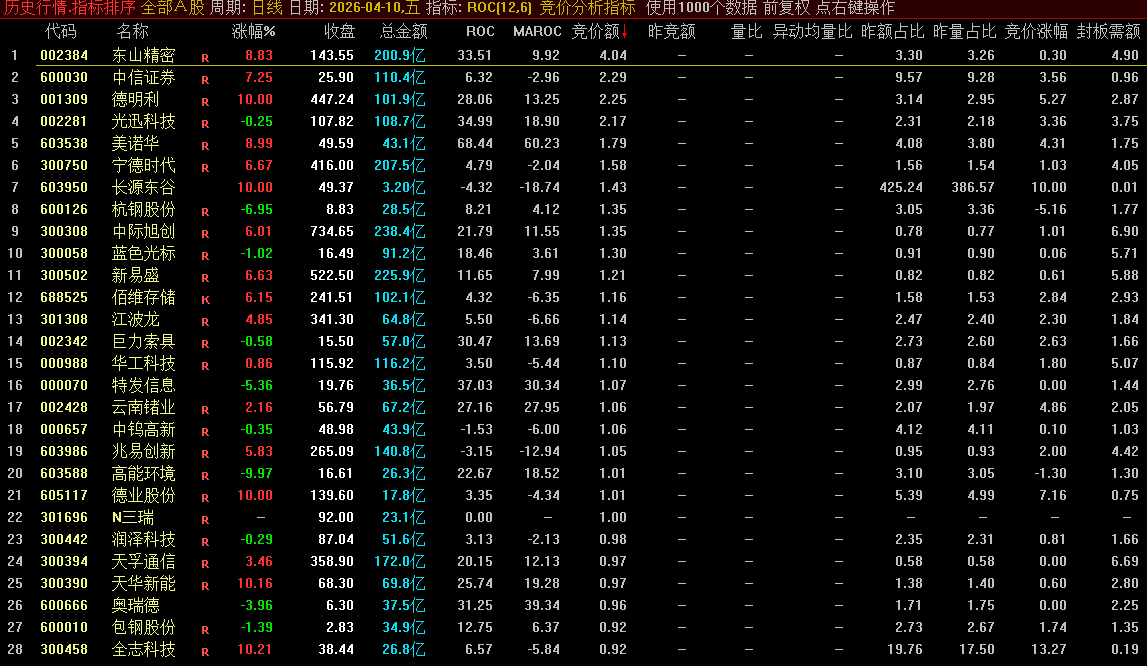Click the R marker beside 天华新能
Image resolution: width=1147 pixels, height=666 pixels.
pyautogui.click(x=205, y=585)
